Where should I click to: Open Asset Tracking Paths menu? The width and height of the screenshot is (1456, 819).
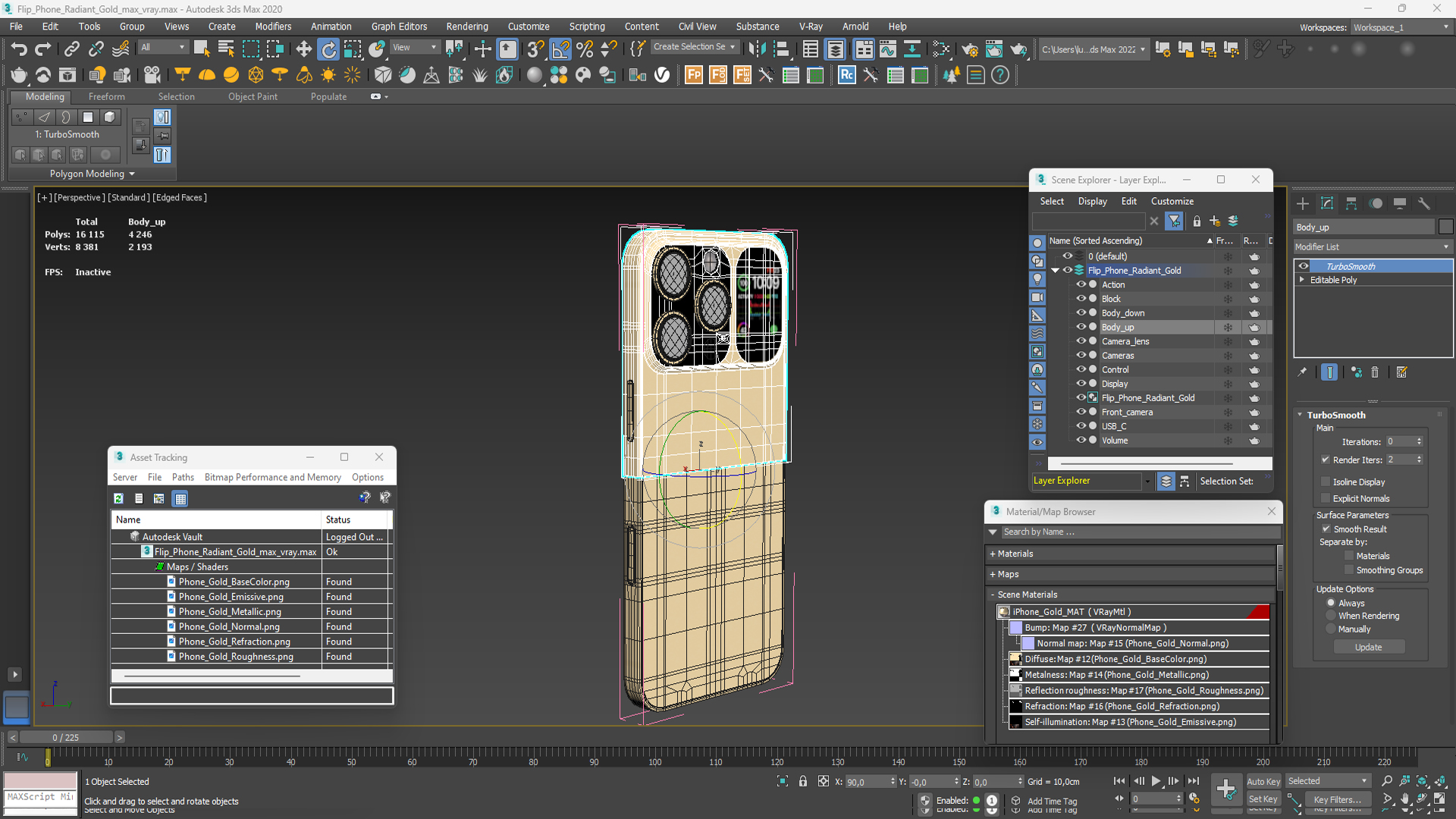coord(183,477)
